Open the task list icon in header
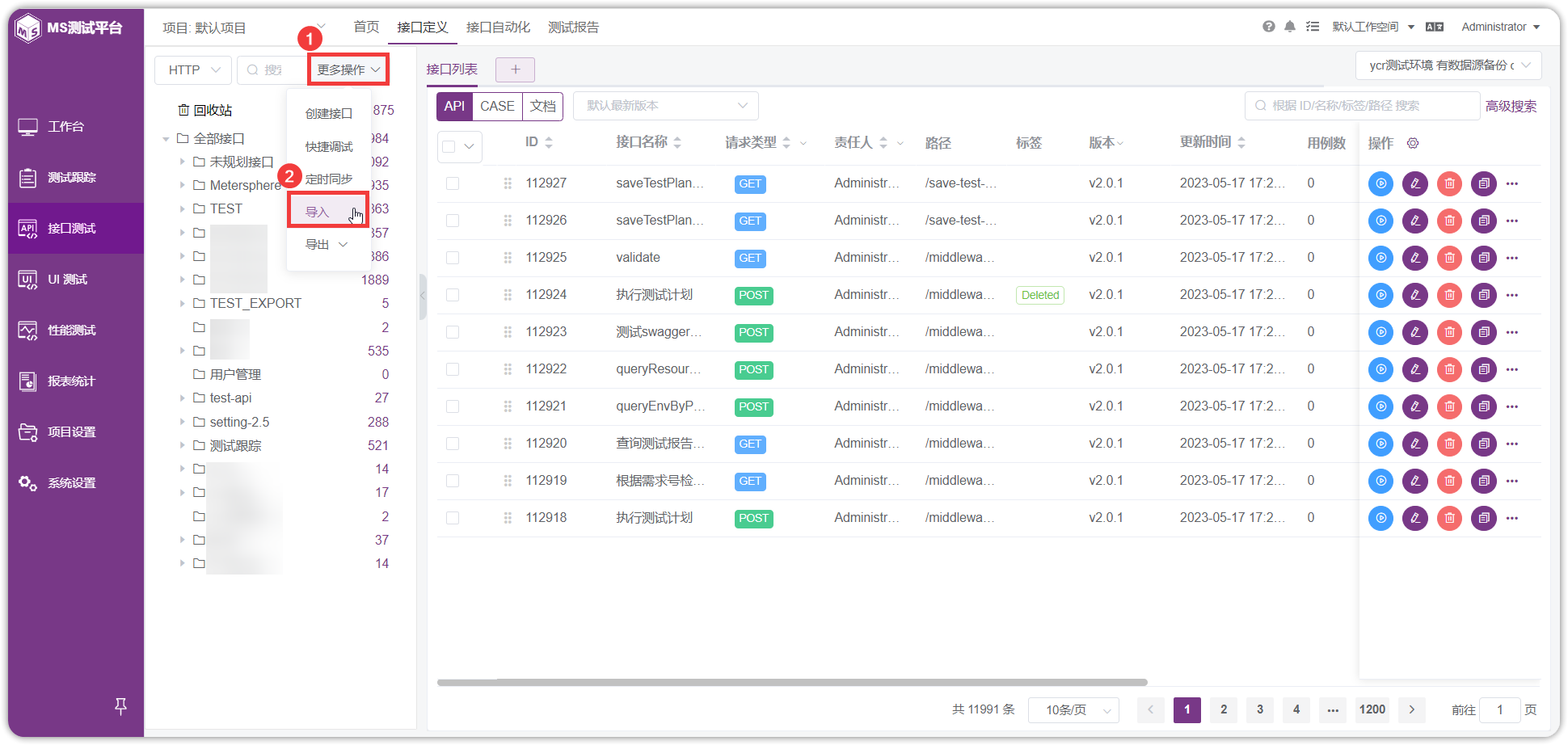The width and height of the screenshot is (1568, 745). coord(1313,27)
